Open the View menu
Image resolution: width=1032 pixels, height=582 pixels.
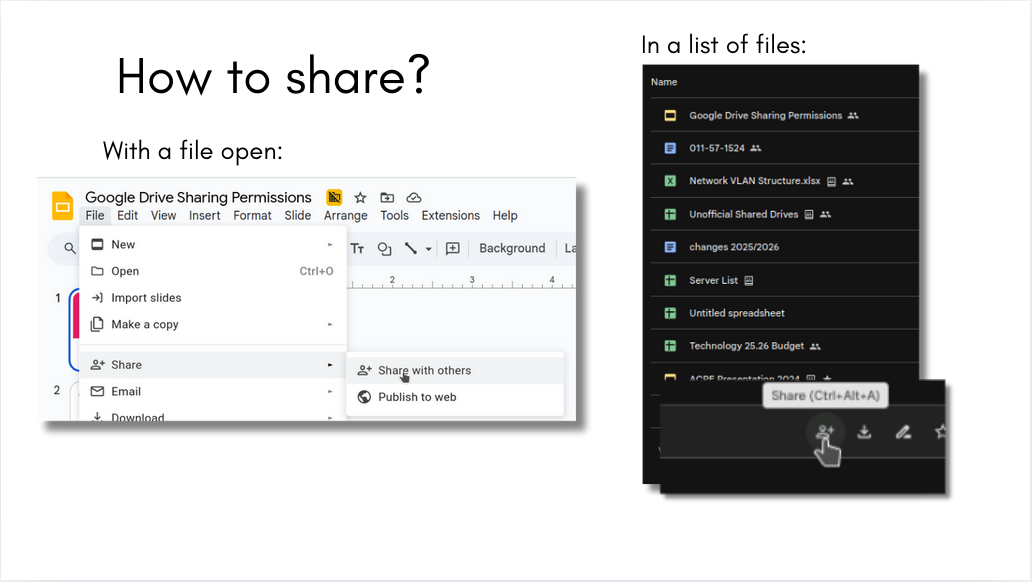pyautogui.click(x=163, y=215)
